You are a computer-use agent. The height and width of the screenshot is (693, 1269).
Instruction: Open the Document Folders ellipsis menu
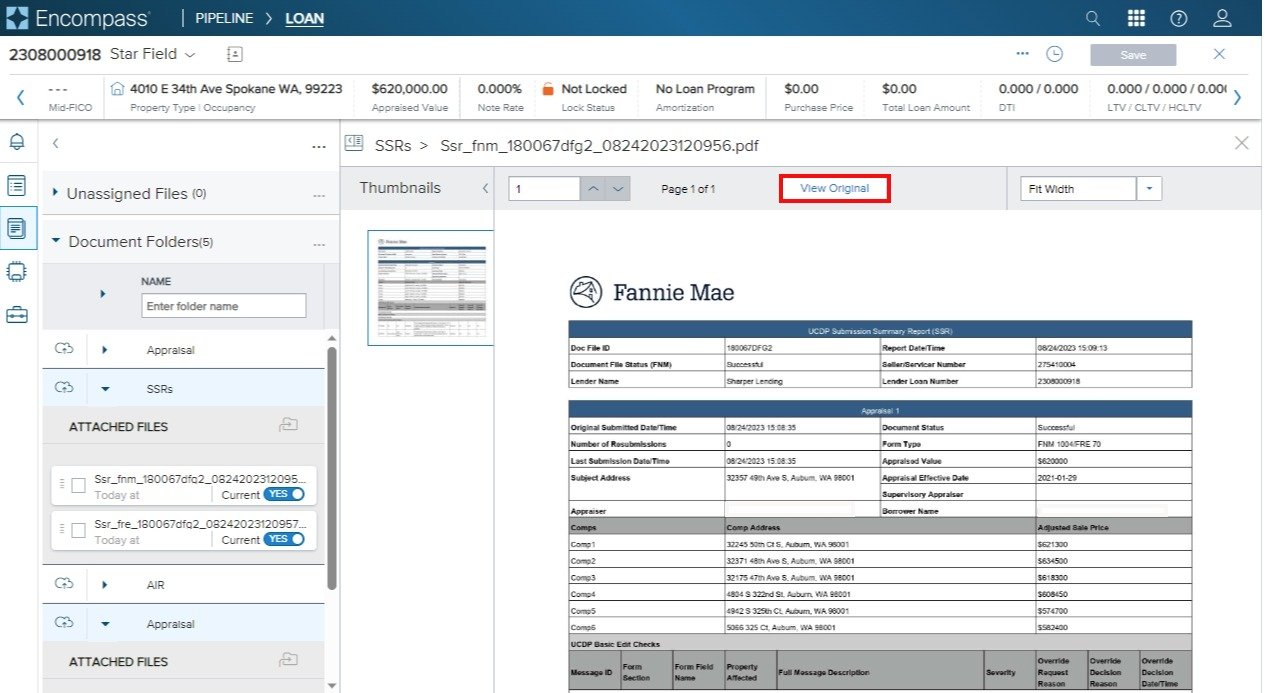tap(319, 243)
